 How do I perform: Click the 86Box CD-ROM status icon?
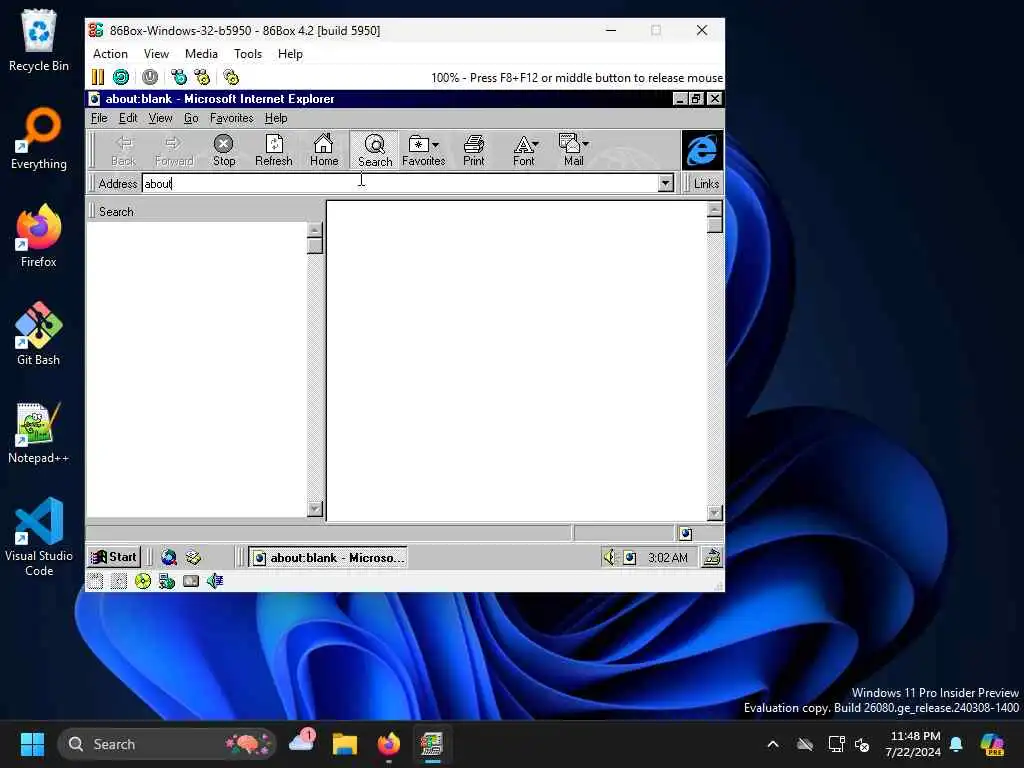(143, 581)
